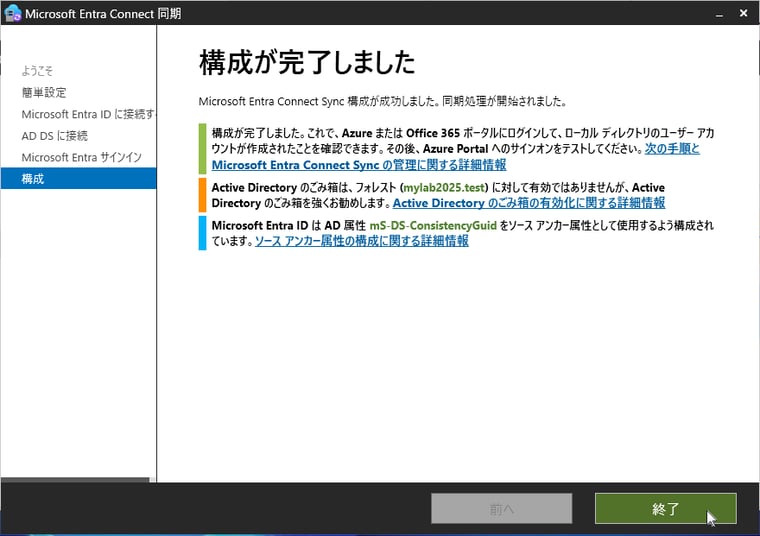Open the source anchor attribute details link
This screenshot has height=536, width=760.
pos(362,241)
